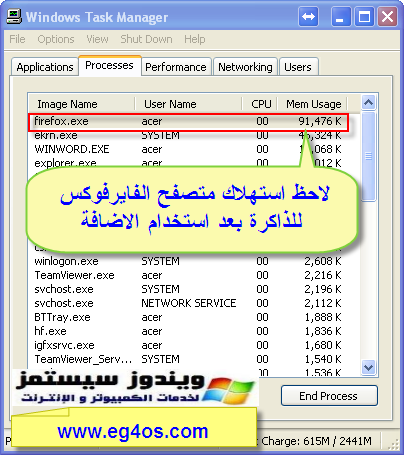The width and height of the screenshot is (404, 455).
Task: Click the Commit Charge 615M / 2441M status
Action: tap(315, 441)
